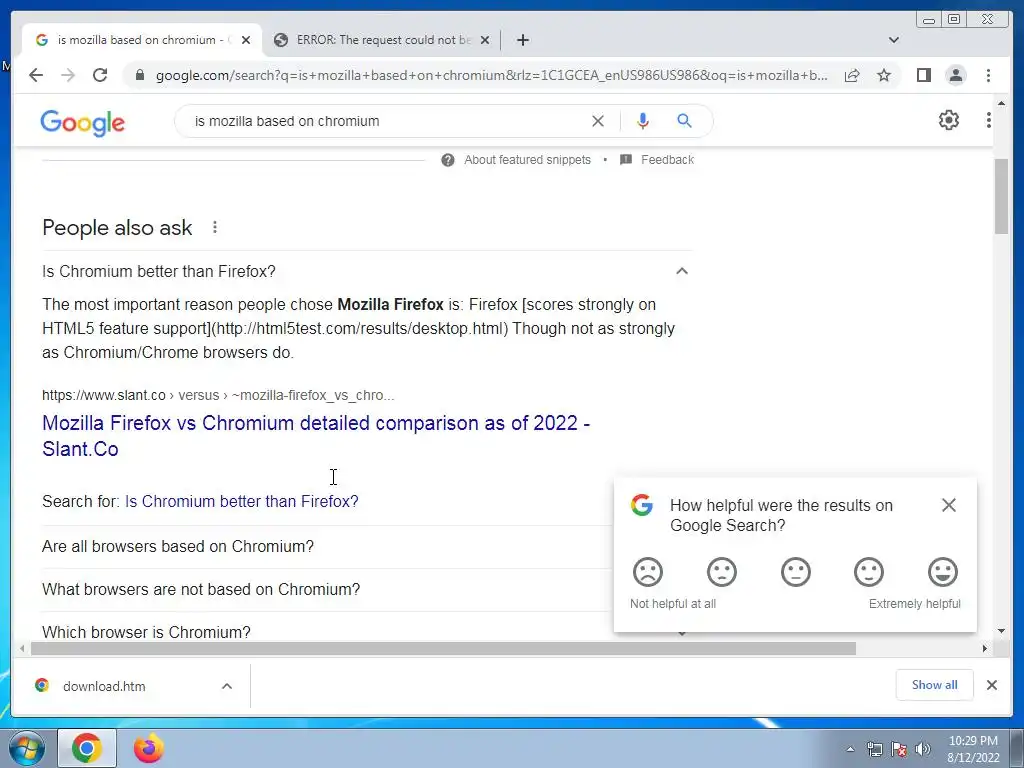Image resolution: width=1024 pixels, height=768 pixels.
Task: Open the tab search dropdown arrow
Action: point(893,40)
